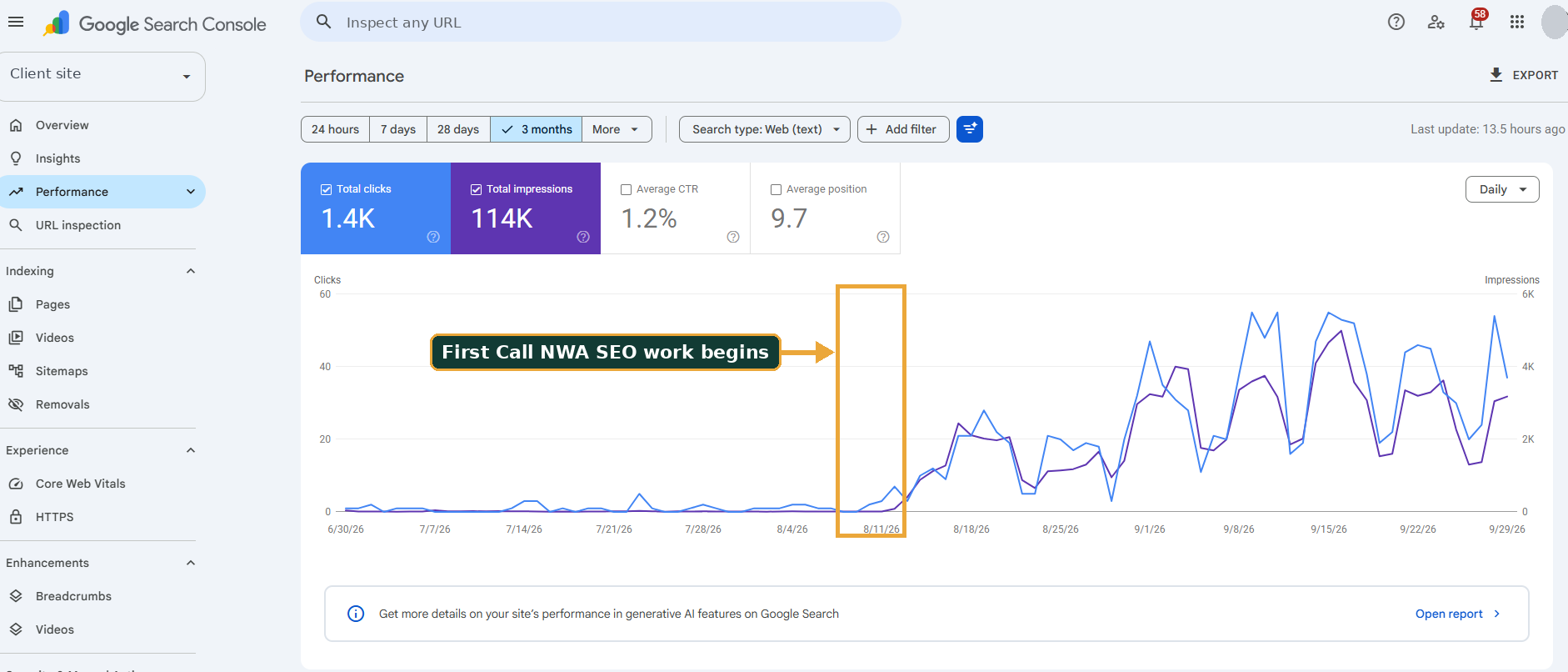Viewport: 1568px width, 672px height.
Task: Click the Average position help icon
Action: point(883,237)
